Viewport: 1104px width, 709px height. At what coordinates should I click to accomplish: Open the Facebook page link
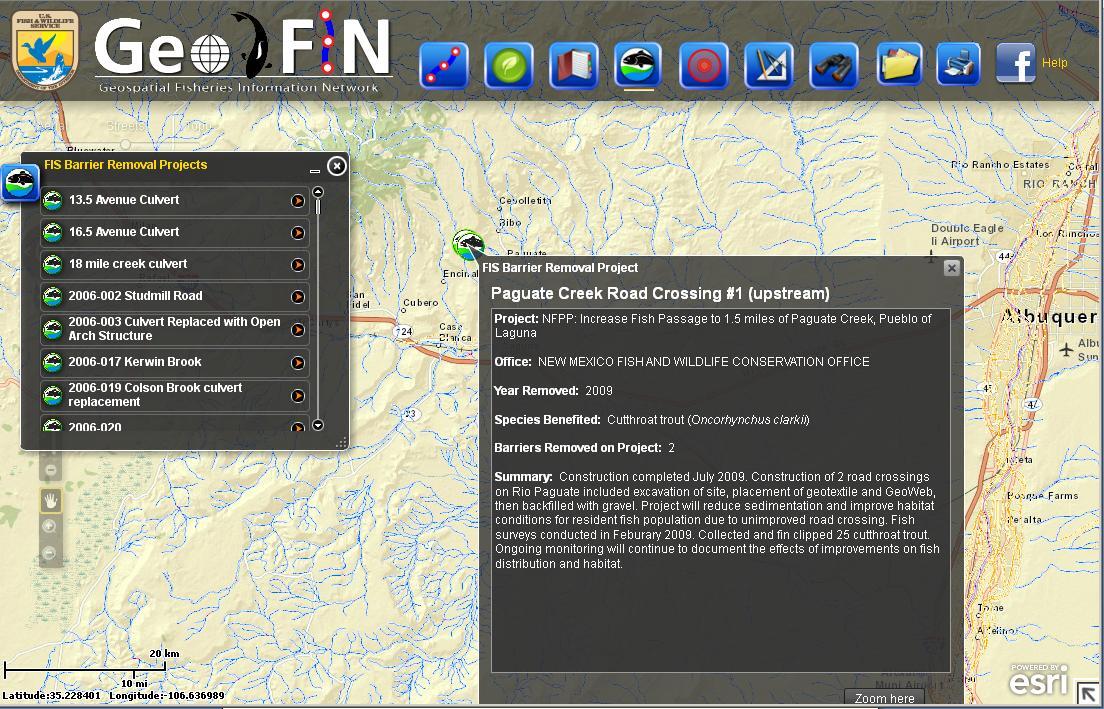tap(1016, 63)
